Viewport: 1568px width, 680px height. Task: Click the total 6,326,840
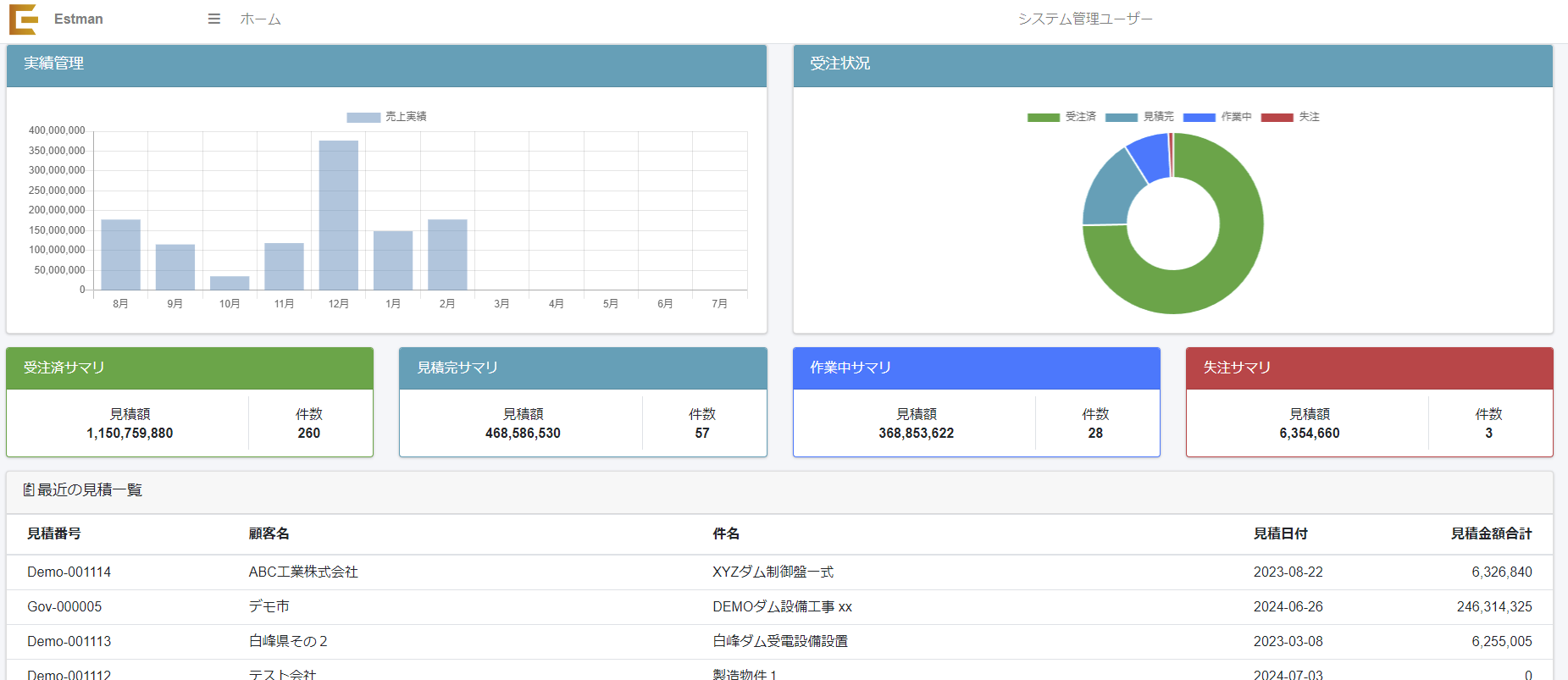(x=1502, y=572)
